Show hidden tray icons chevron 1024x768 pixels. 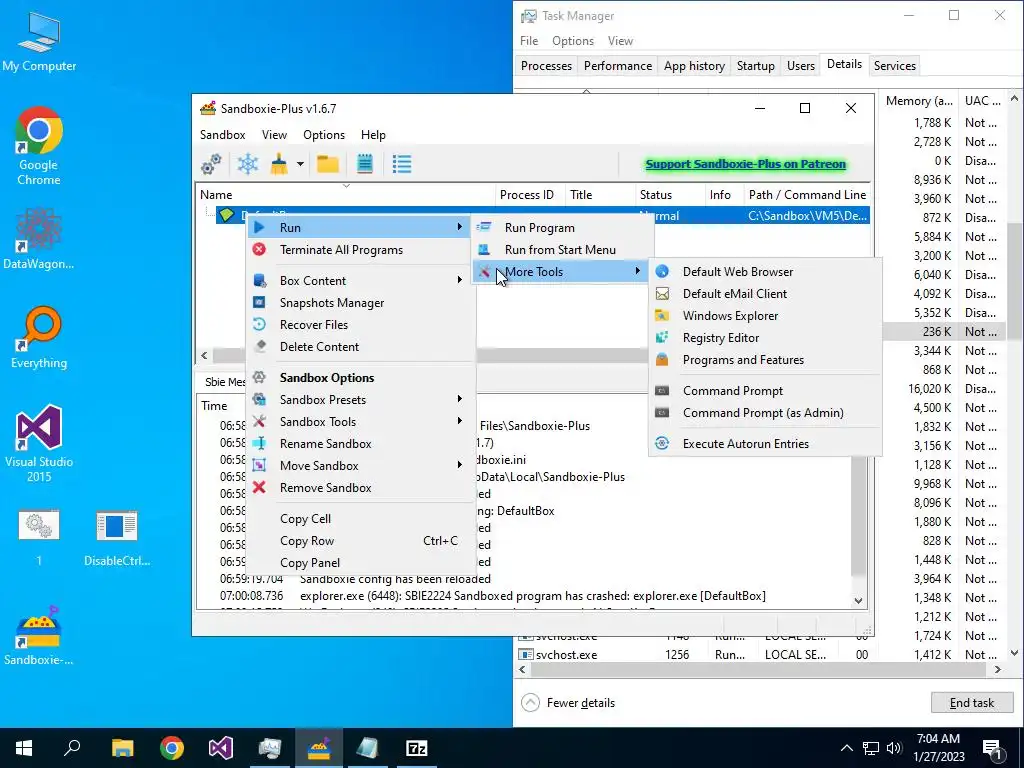click(x=846, y=748)
